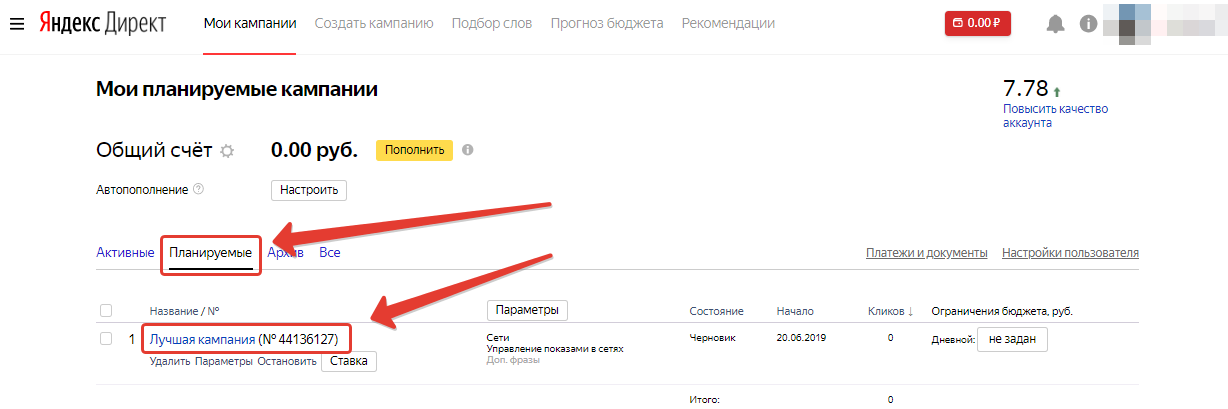1228x409 pixels.
Task: Click Начало column header
Action: point(795,311)
